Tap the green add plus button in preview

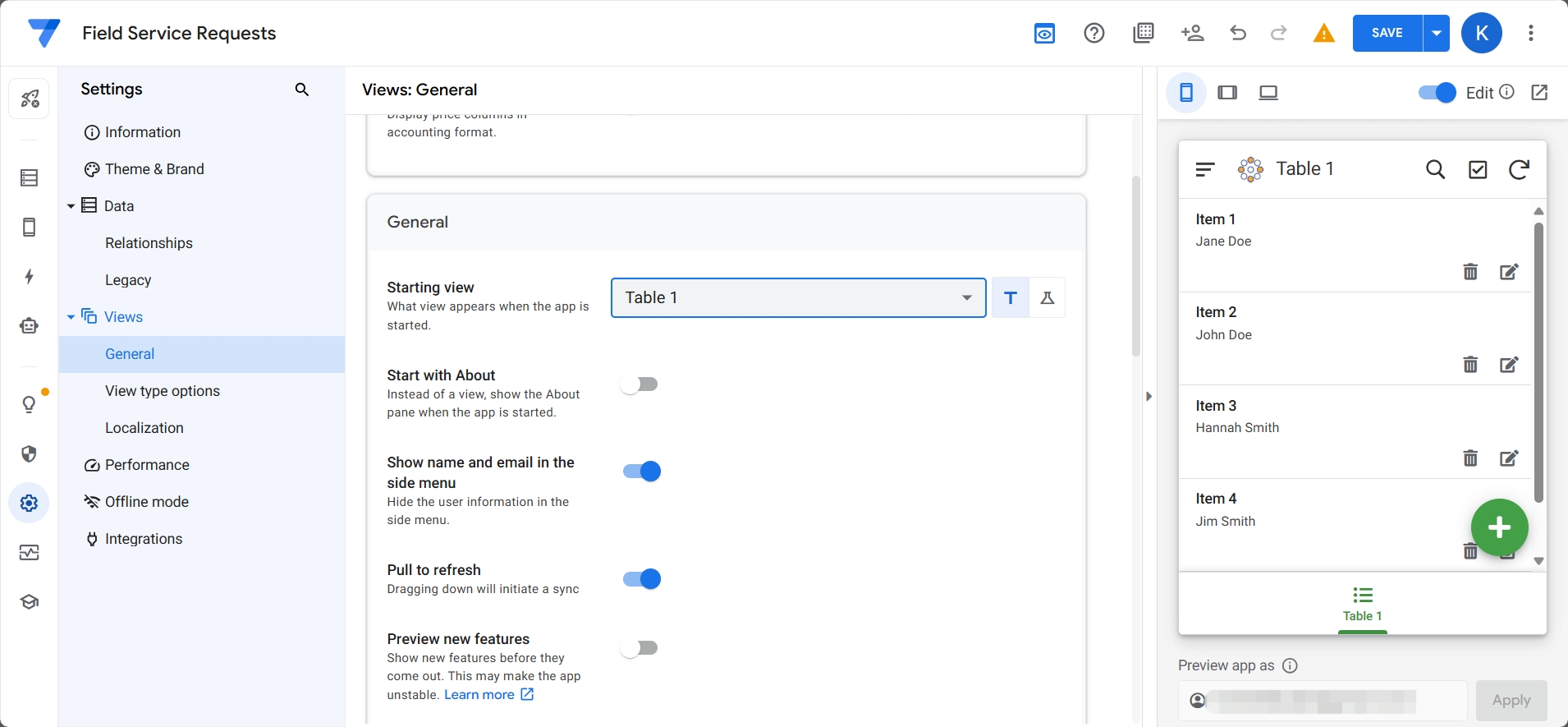[1499, 527]
